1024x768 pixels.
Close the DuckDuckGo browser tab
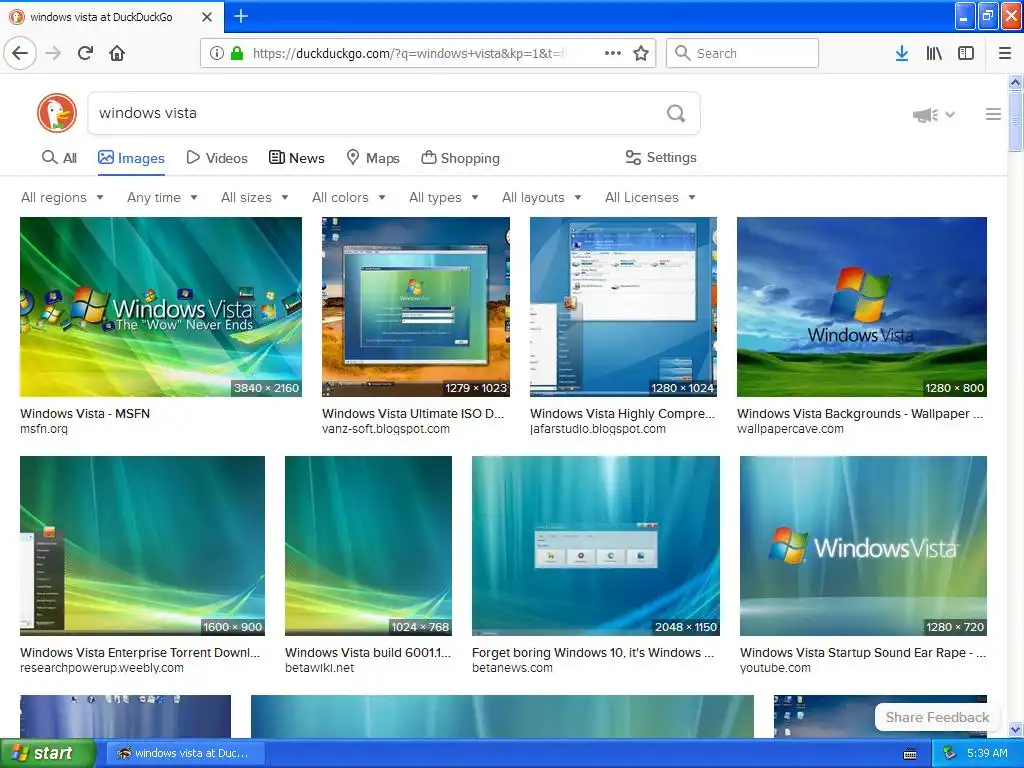click(206, 17)
